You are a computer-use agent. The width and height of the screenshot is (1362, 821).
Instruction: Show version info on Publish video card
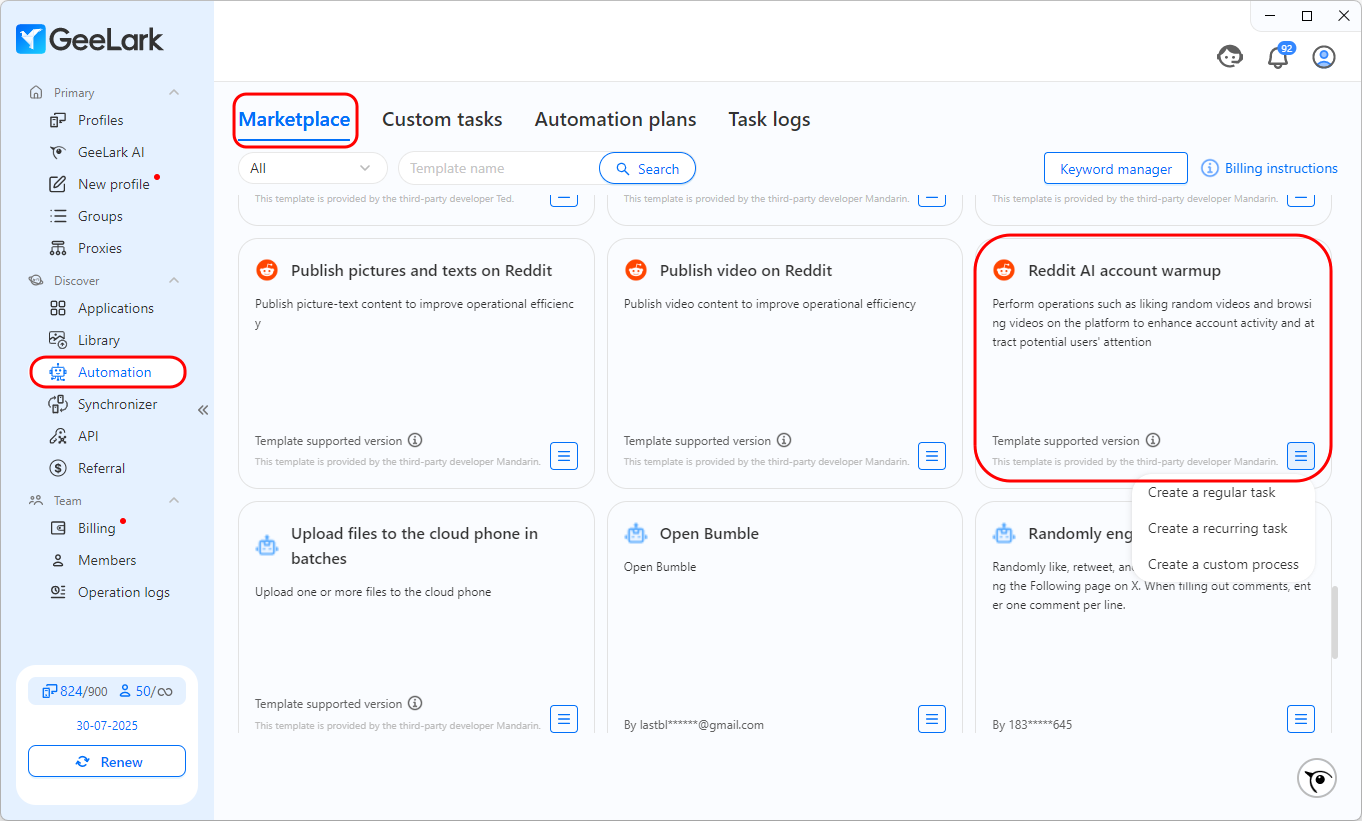pos(784,440)
